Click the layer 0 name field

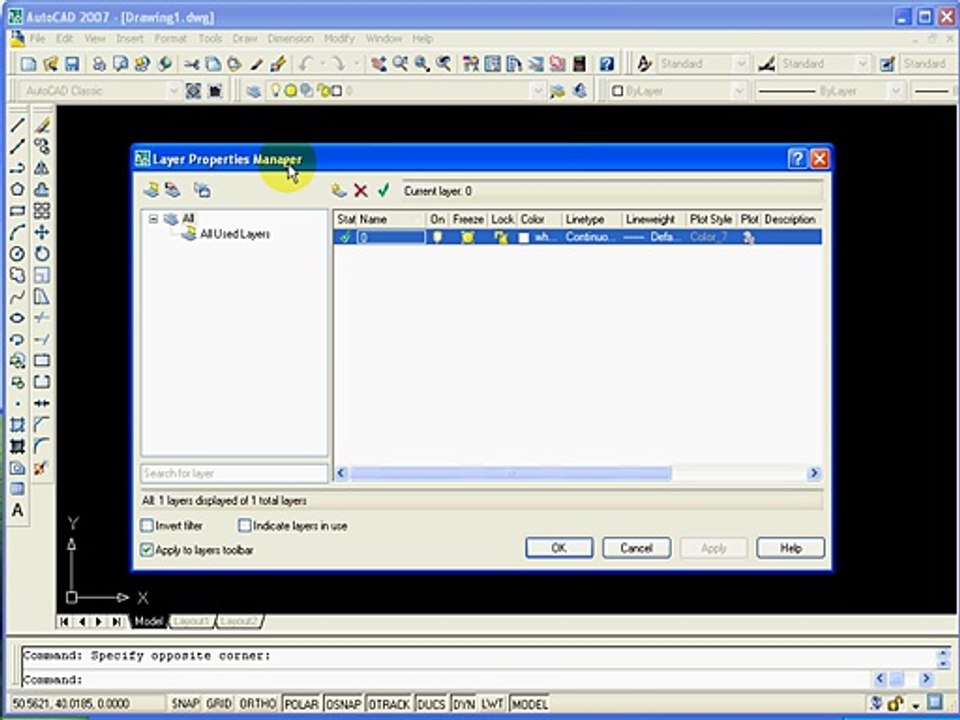coord(391,237)
